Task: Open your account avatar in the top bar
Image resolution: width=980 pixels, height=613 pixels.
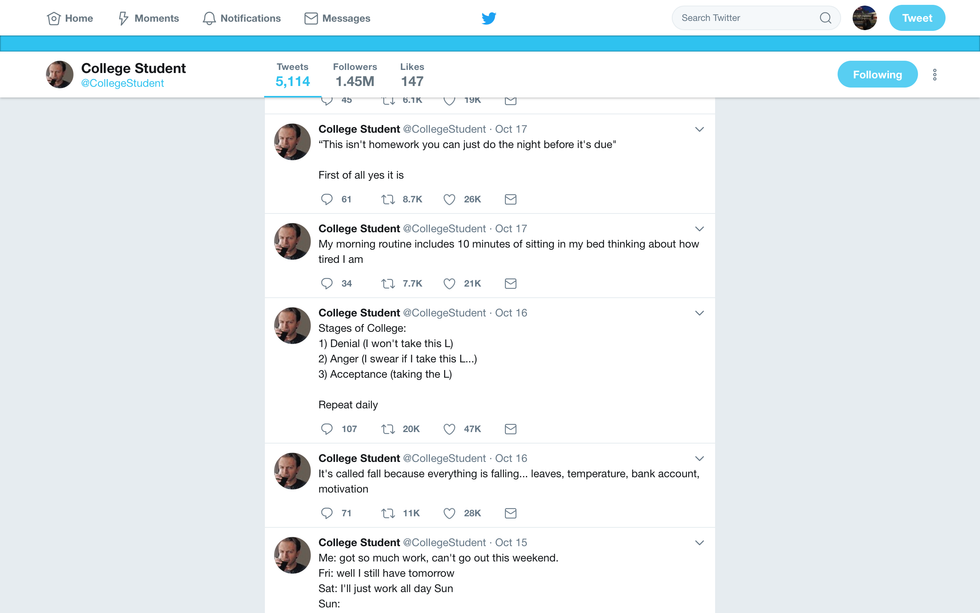Action: (x=864, y=18)
